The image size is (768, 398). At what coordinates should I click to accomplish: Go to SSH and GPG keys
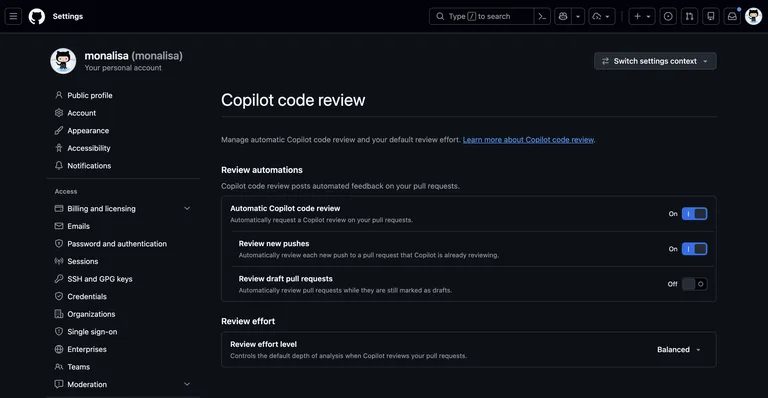[100, 279]
